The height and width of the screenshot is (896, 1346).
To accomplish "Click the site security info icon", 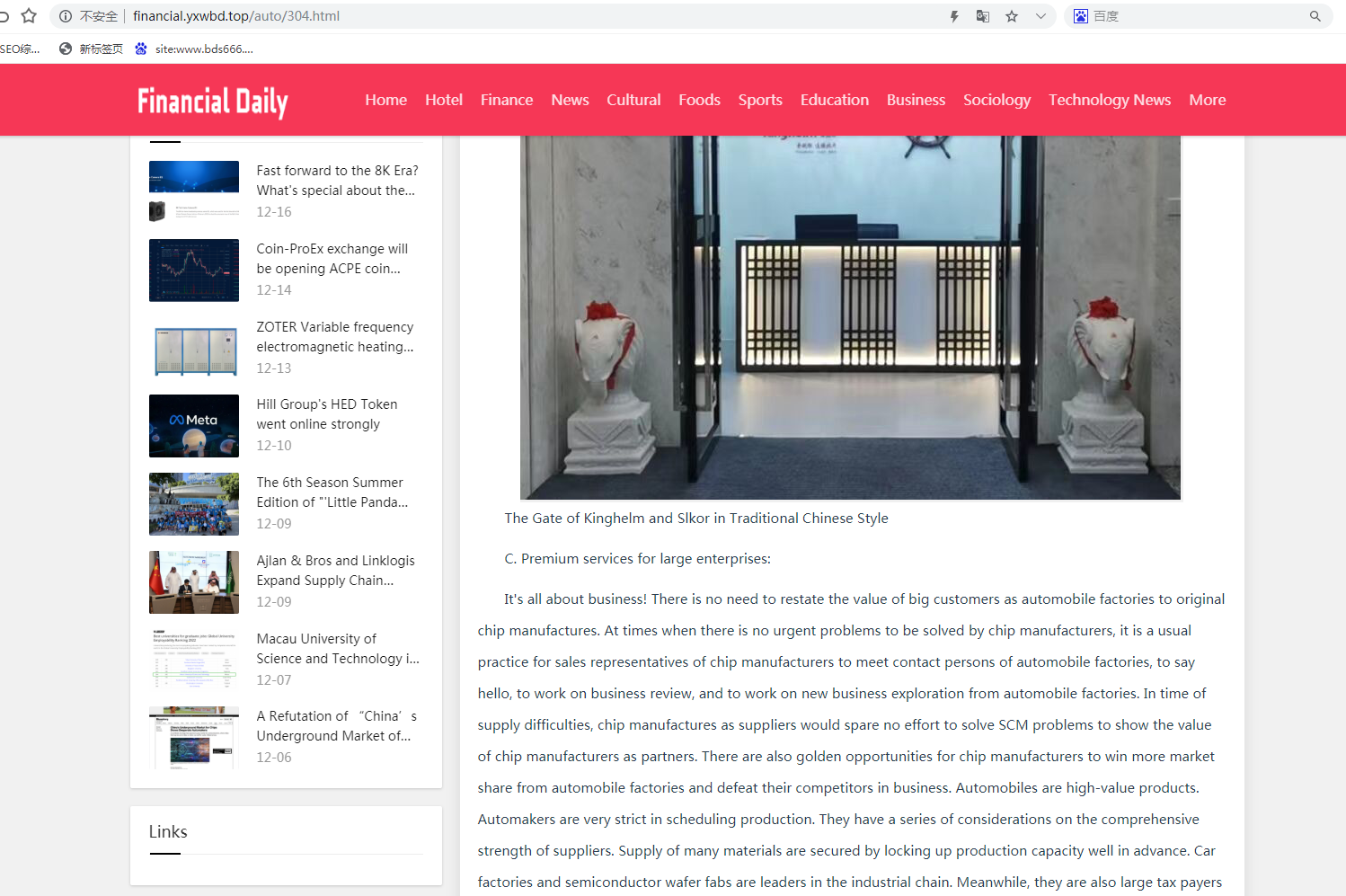I will point(66,16).
